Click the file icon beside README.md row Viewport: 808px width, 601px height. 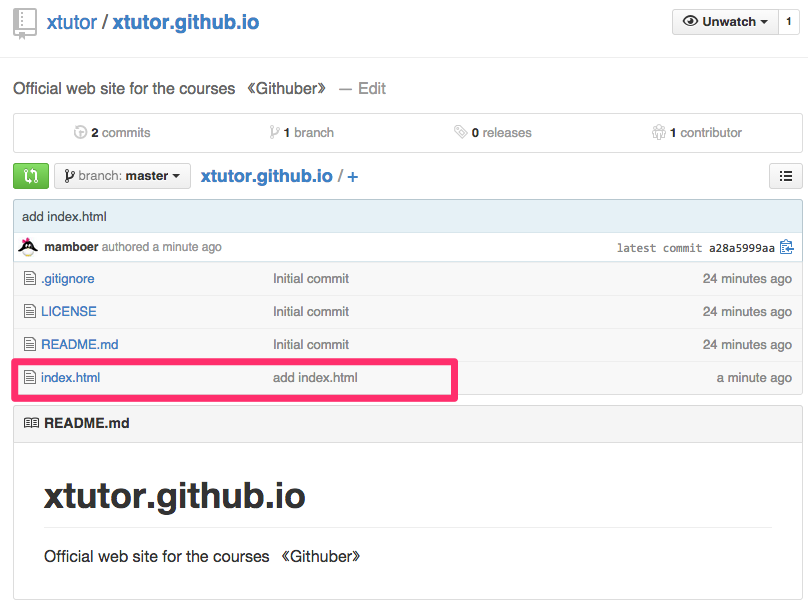coord(30,344)
